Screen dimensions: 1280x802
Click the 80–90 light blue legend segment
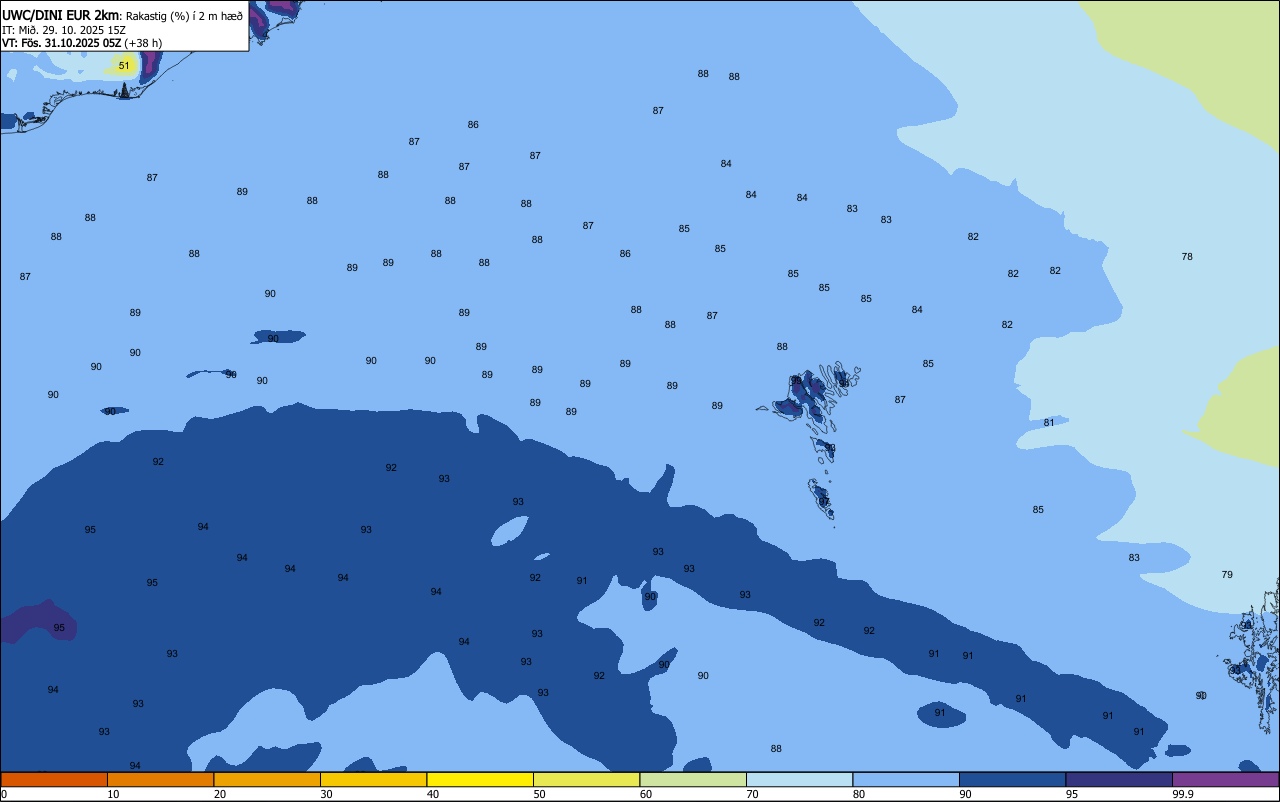pos(906,779)
